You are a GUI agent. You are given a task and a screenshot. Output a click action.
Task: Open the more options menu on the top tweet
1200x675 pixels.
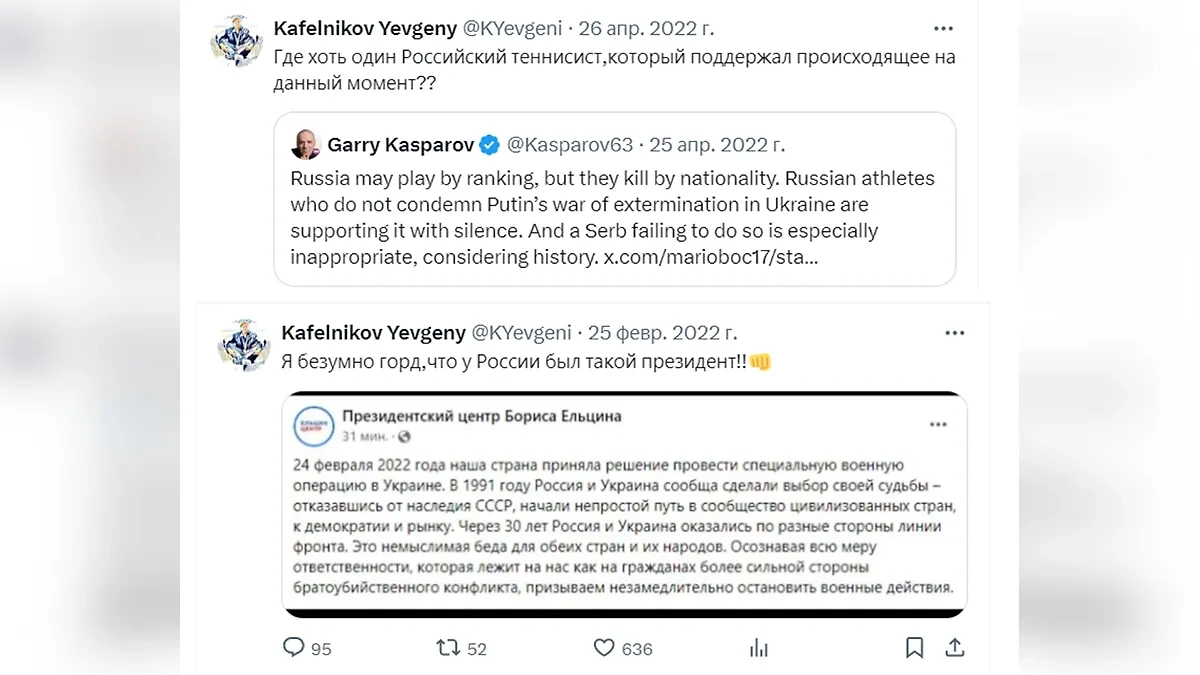[942, 28]
